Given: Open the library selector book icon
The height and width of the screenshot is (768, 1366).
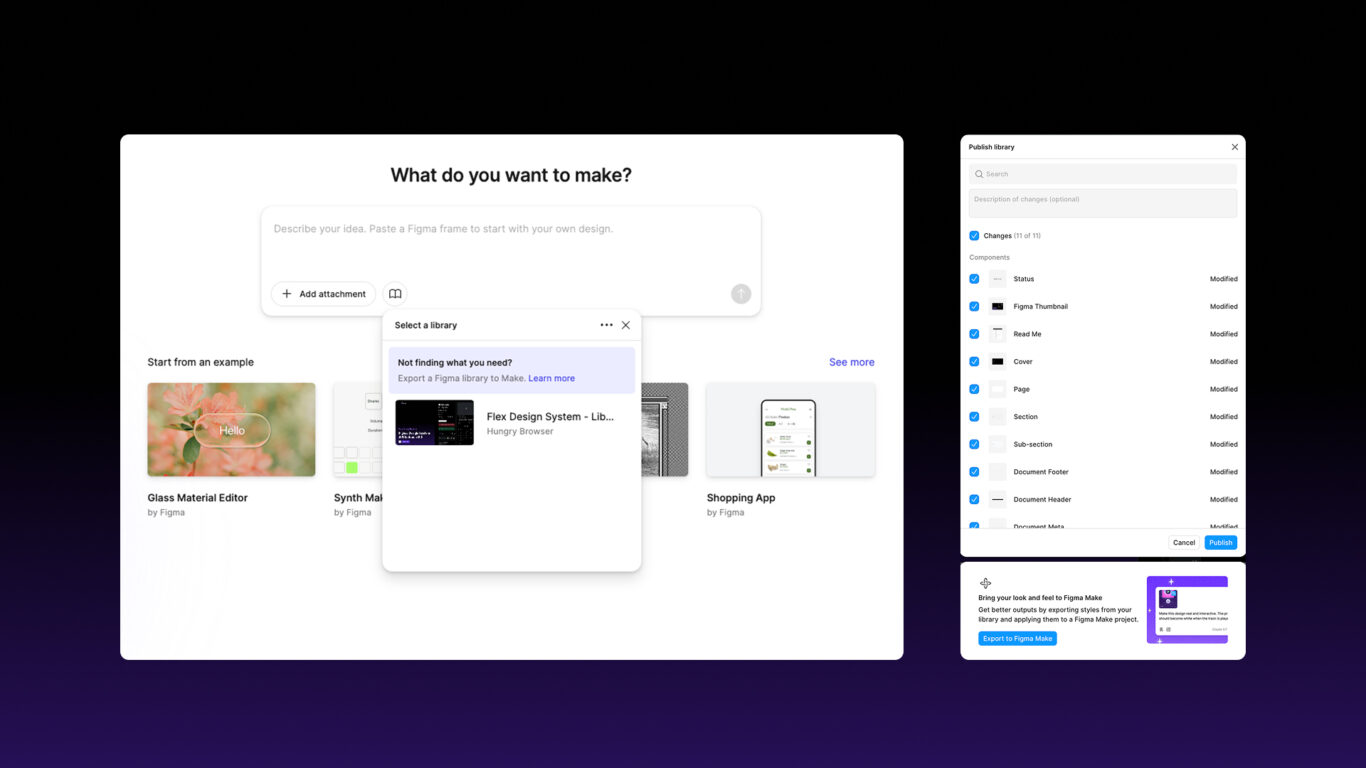Looking at the screenshot, I should tap(394, 293).
